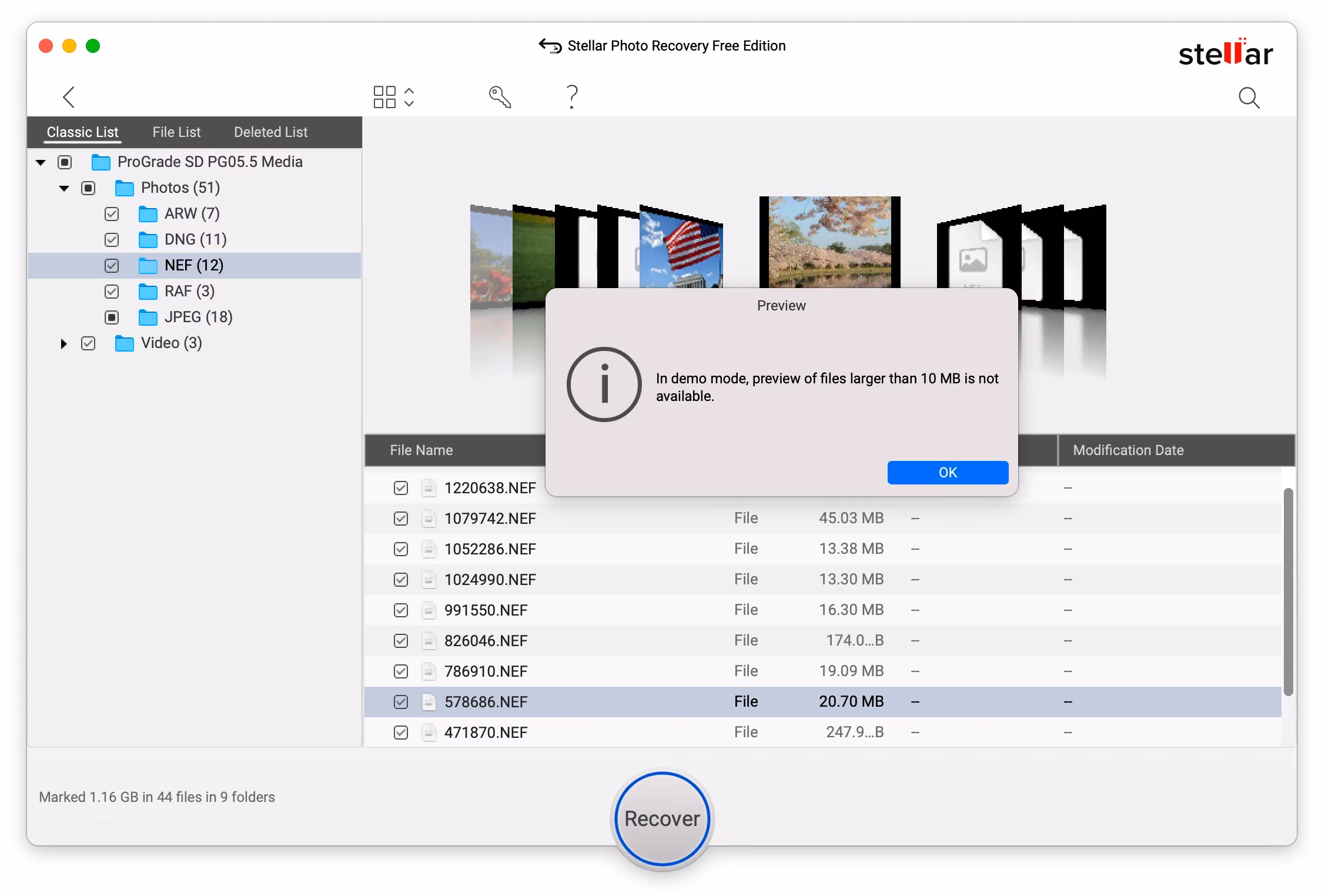The image size is (1325, 896).
Task: Uncheck the NEF (12) folder checkbox
Action: coord(112,266)
